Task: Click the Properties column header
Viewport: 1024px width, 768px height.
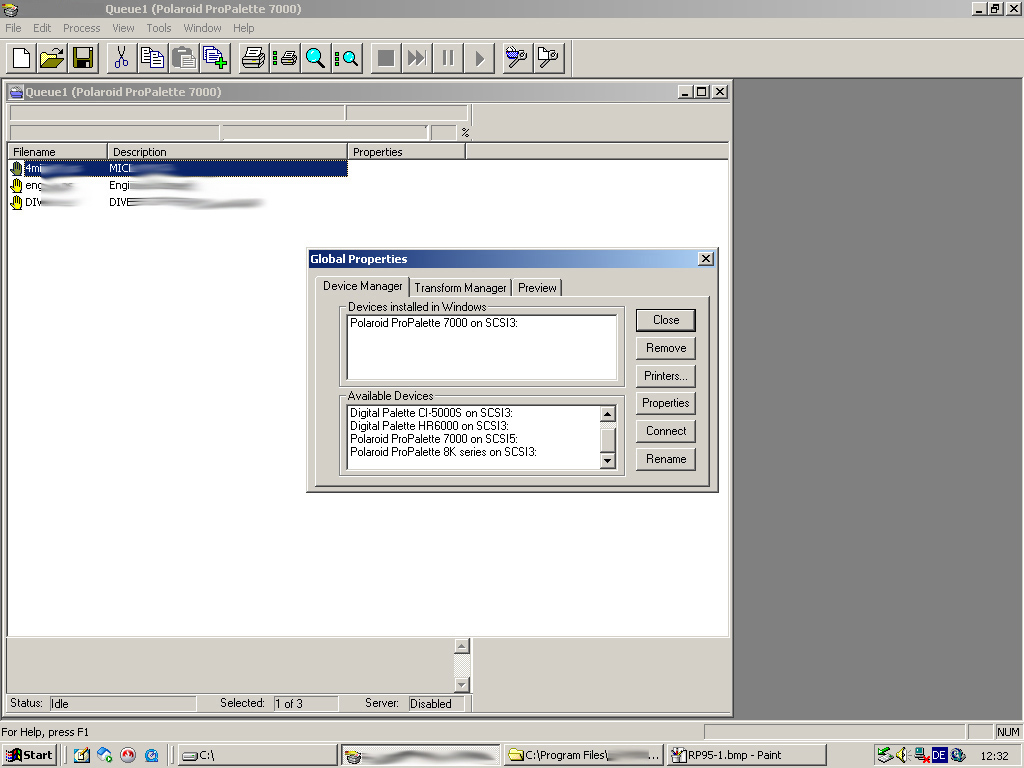Action: tap(406, 152)
